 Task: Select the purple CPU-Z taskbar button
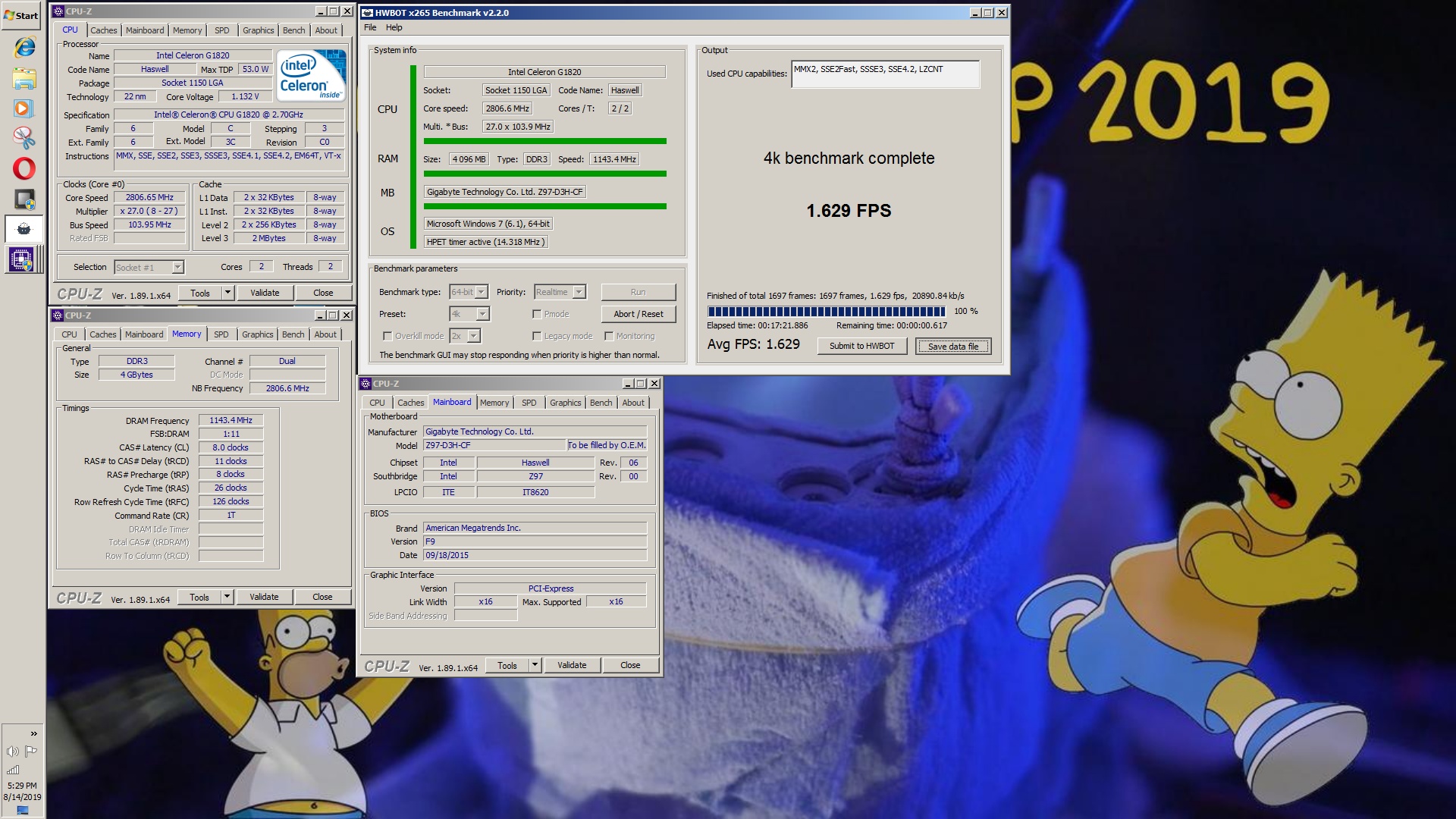click(22, 260)
